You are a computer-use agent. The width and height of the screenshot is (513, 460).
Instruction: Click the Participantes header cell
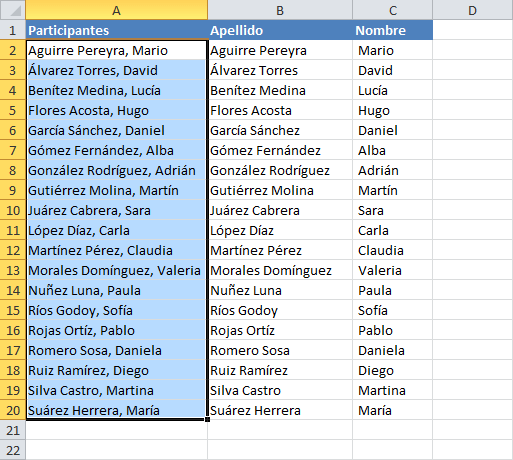click(x=116, y=30)
